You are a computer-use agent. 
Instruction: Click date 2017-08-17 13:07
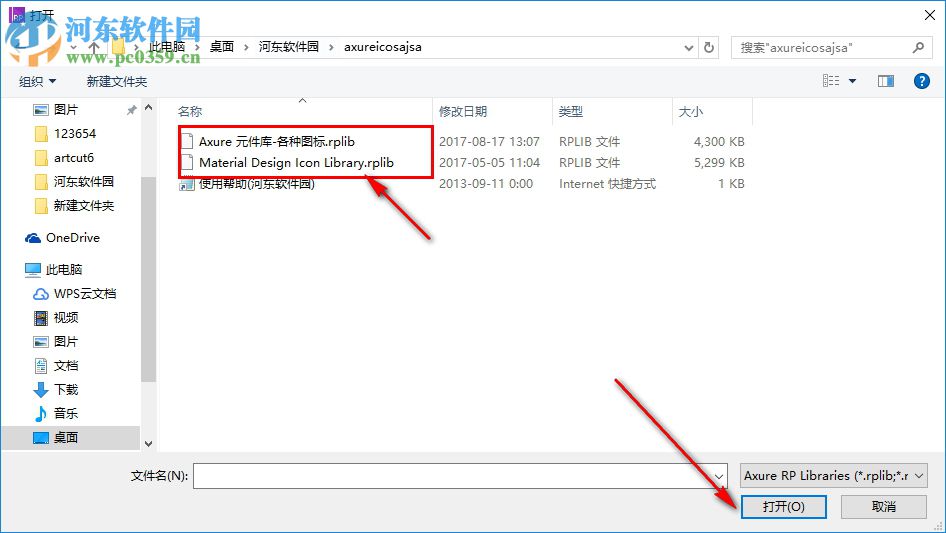[489, 141]
